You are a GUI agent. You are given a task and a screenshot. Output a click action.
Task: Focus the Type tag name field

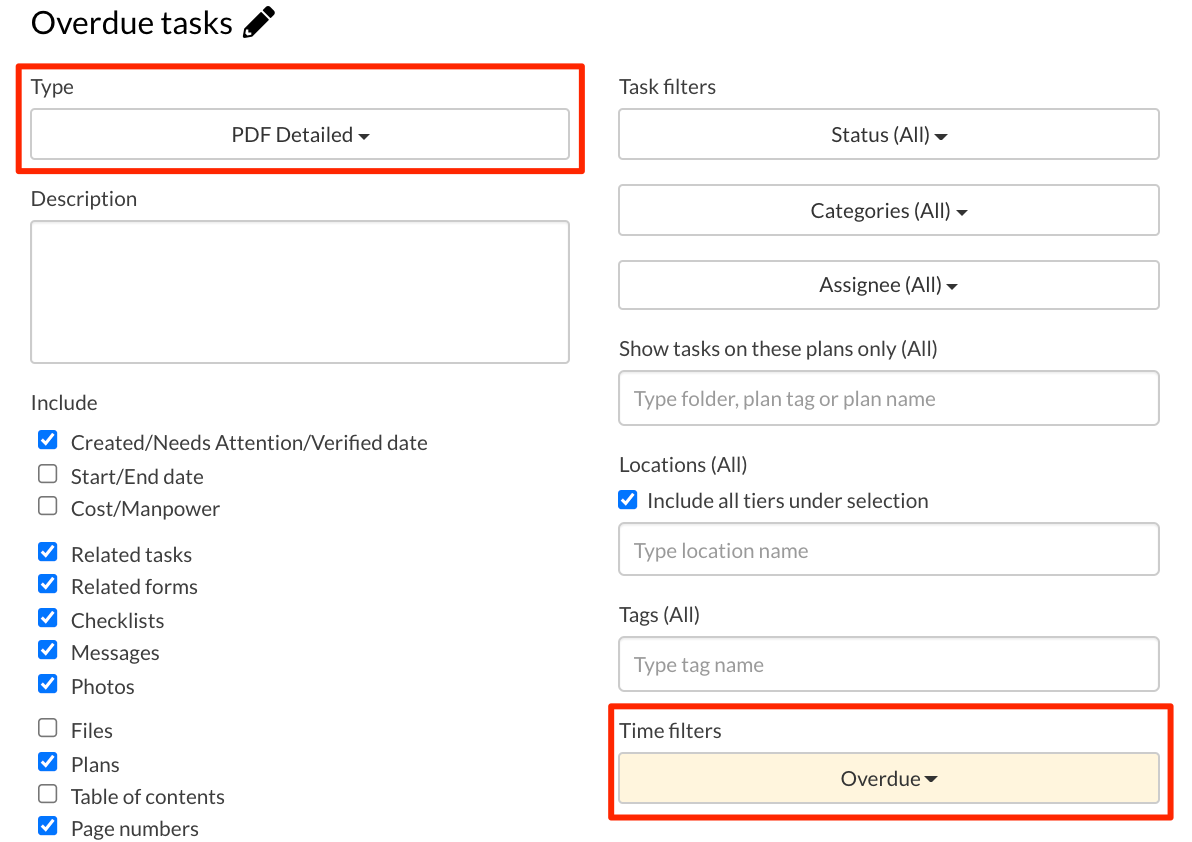point(888,665)
